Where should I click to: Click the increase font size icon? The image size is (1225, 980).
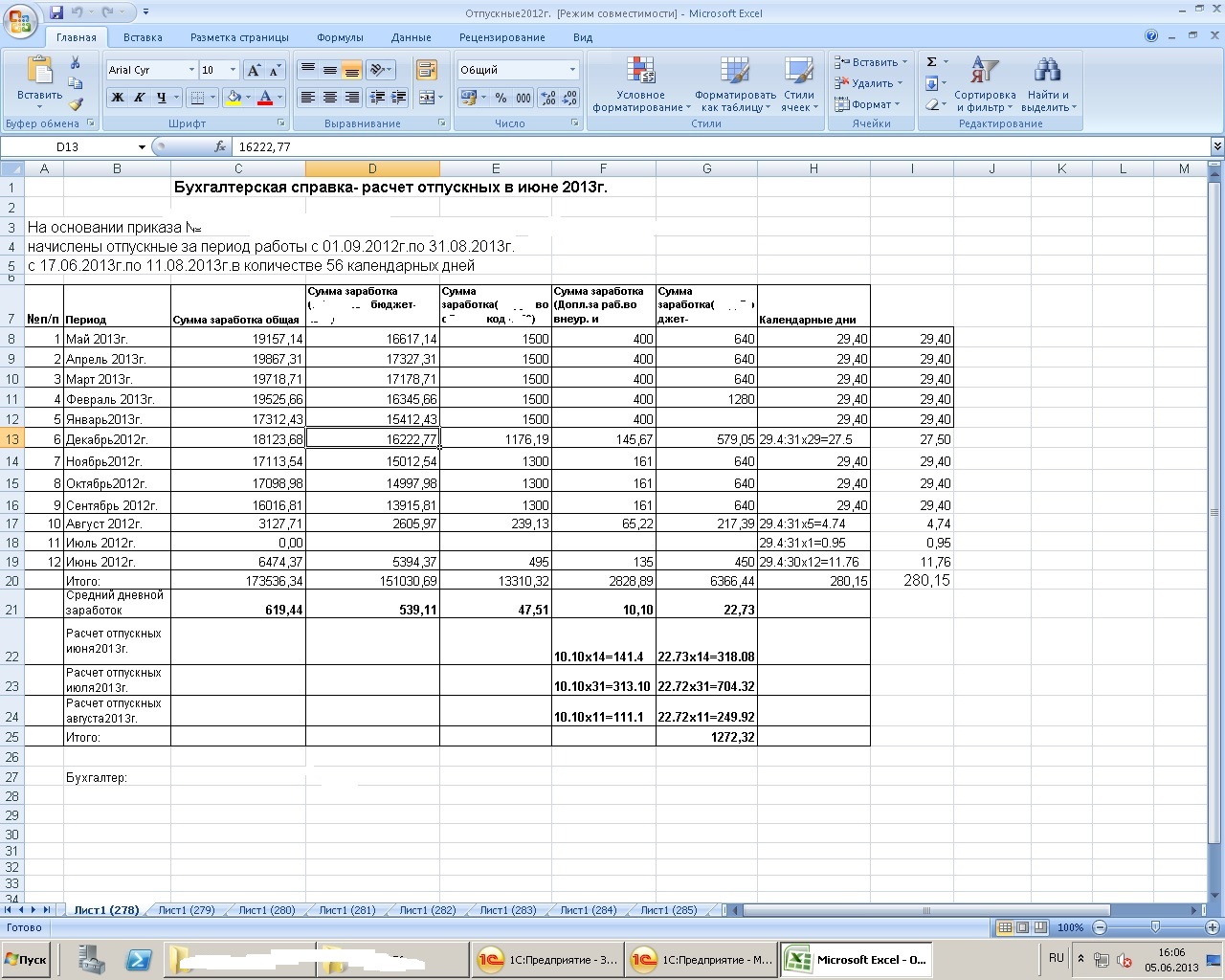pos(254,70)
